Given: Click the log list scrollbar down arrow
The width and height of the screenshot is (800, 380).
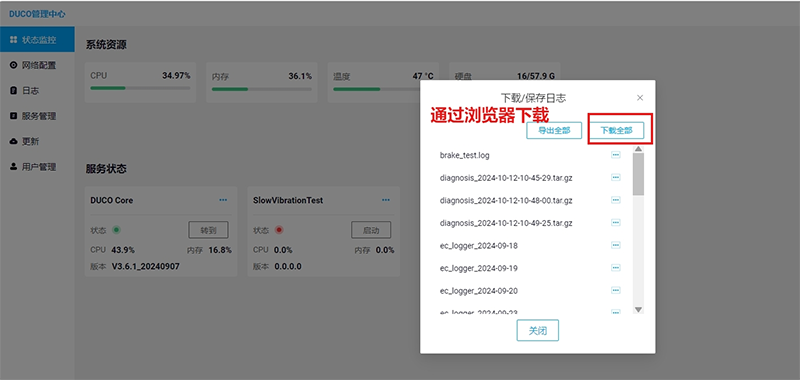Looking at the screenshot, I should [638, 310].
